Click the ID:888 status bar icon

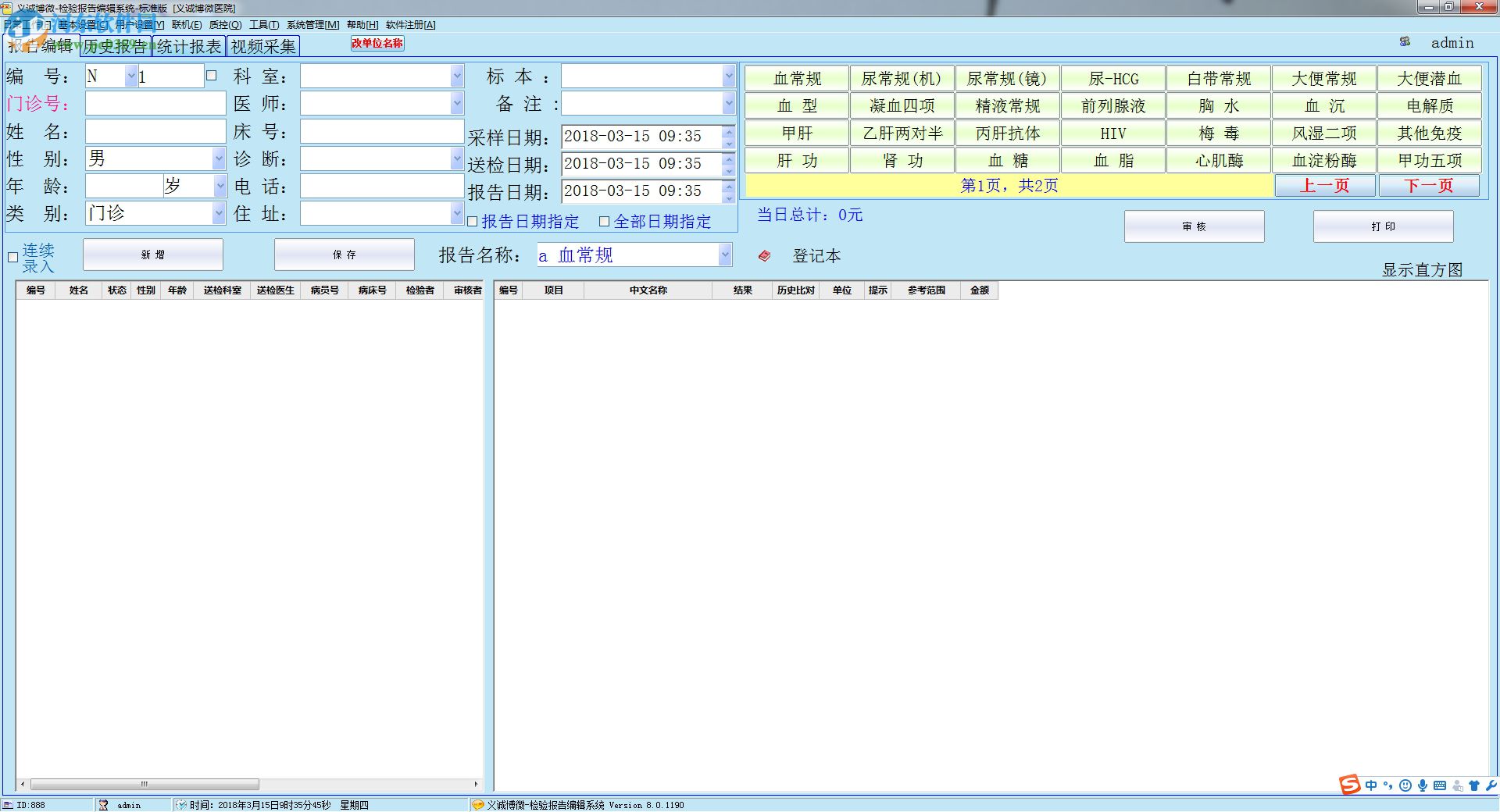(8, 805)
